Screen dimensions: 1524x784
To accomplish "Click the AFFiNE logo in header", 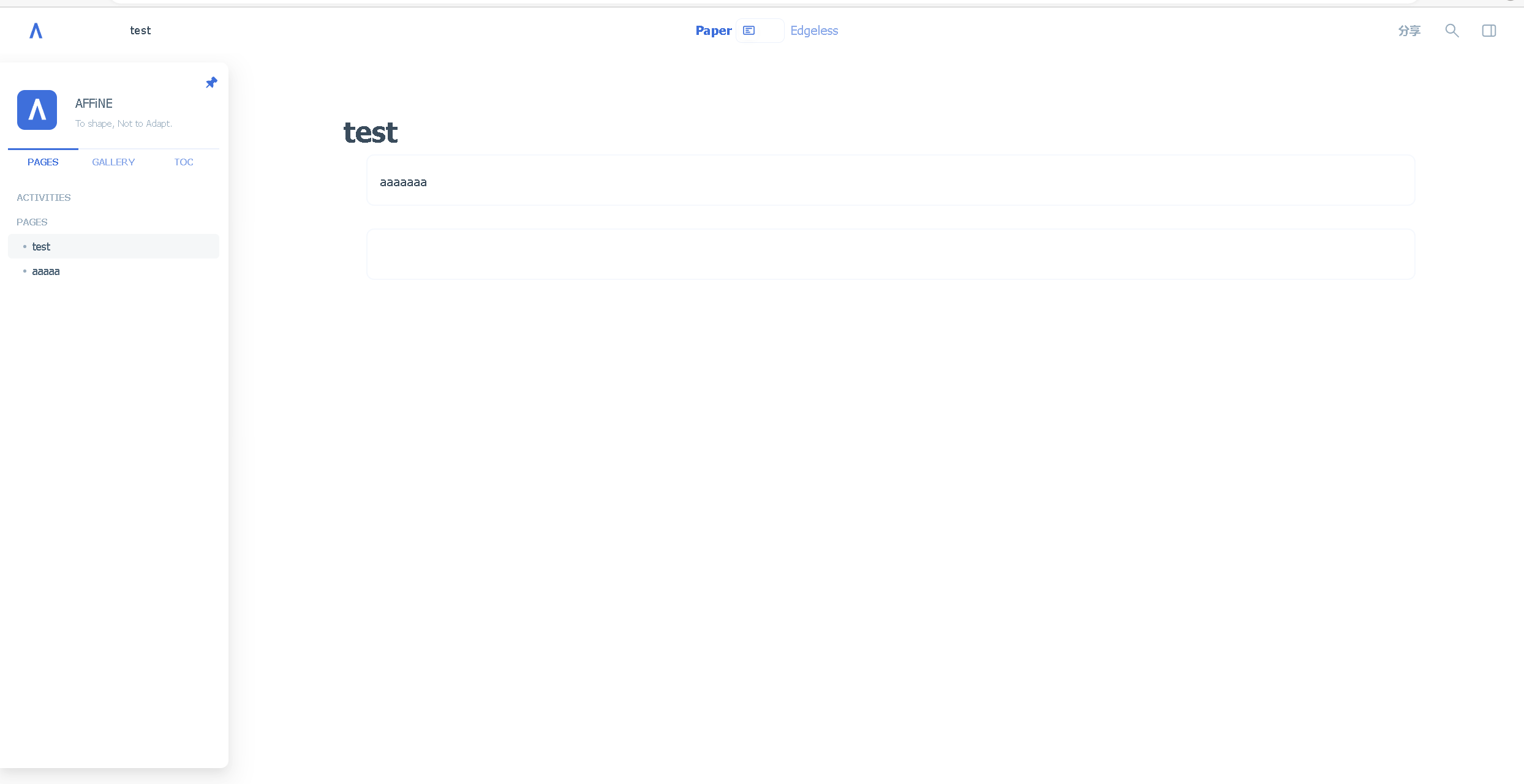I will point(36,31).
